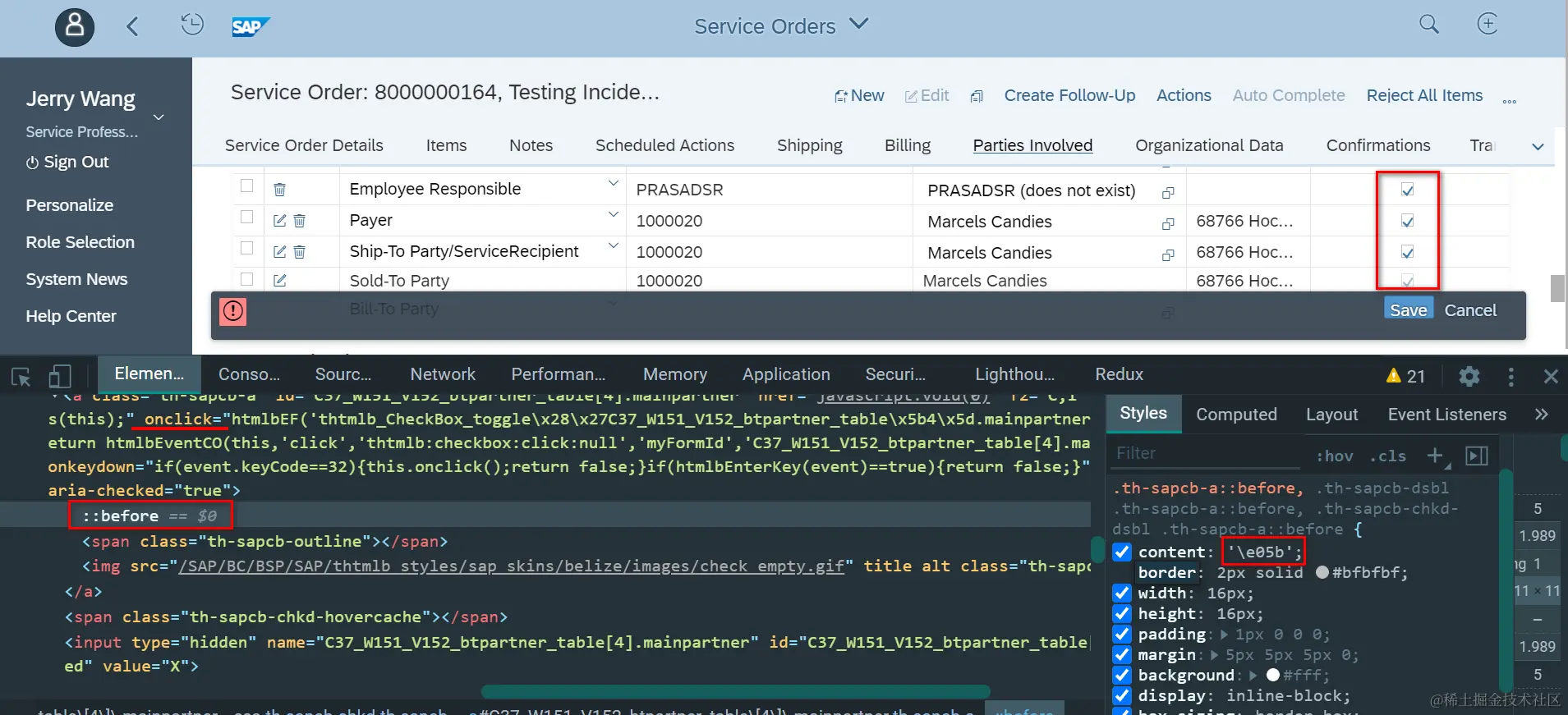1568x715 pixels.
Task: Disable the background CSS property checkbox
Action: click(x=1122, y=675)
